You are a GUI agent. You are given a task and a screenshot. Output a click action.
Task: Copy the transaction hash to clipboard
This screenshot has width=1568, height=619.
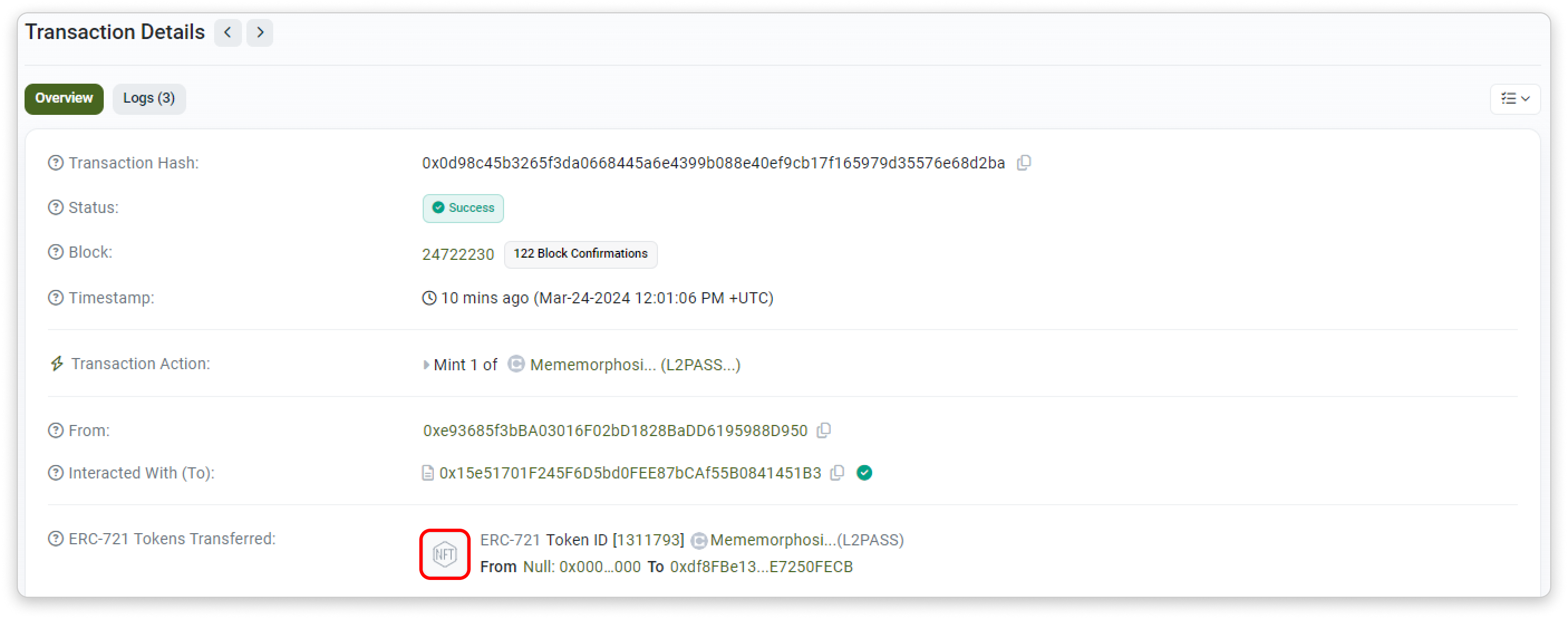pyautogui.click(x=1024, y=162)
